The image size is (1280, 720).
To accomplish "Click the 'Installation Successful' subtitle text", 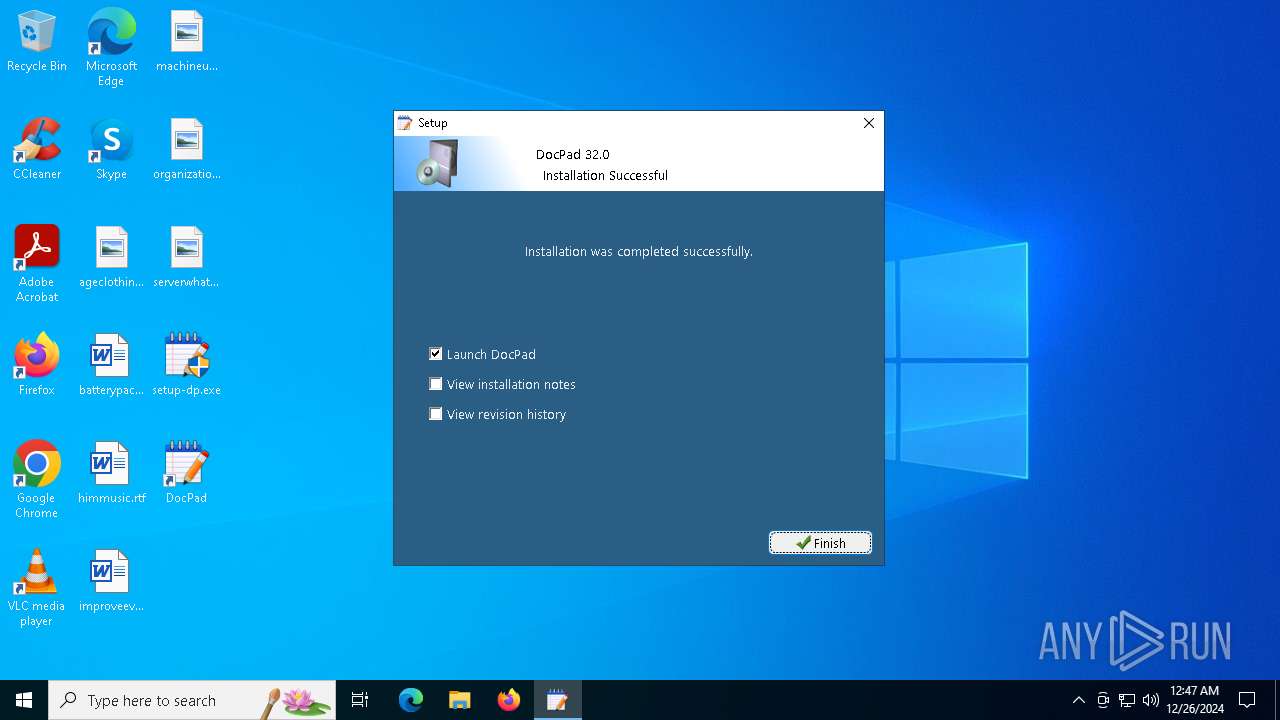I will point(605,176).
